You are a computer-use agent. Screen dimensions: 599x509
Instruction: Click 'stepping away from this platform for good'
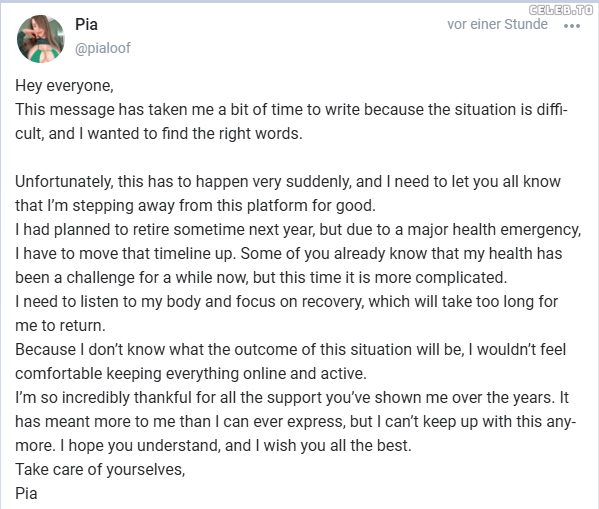[x=223, y=206]
